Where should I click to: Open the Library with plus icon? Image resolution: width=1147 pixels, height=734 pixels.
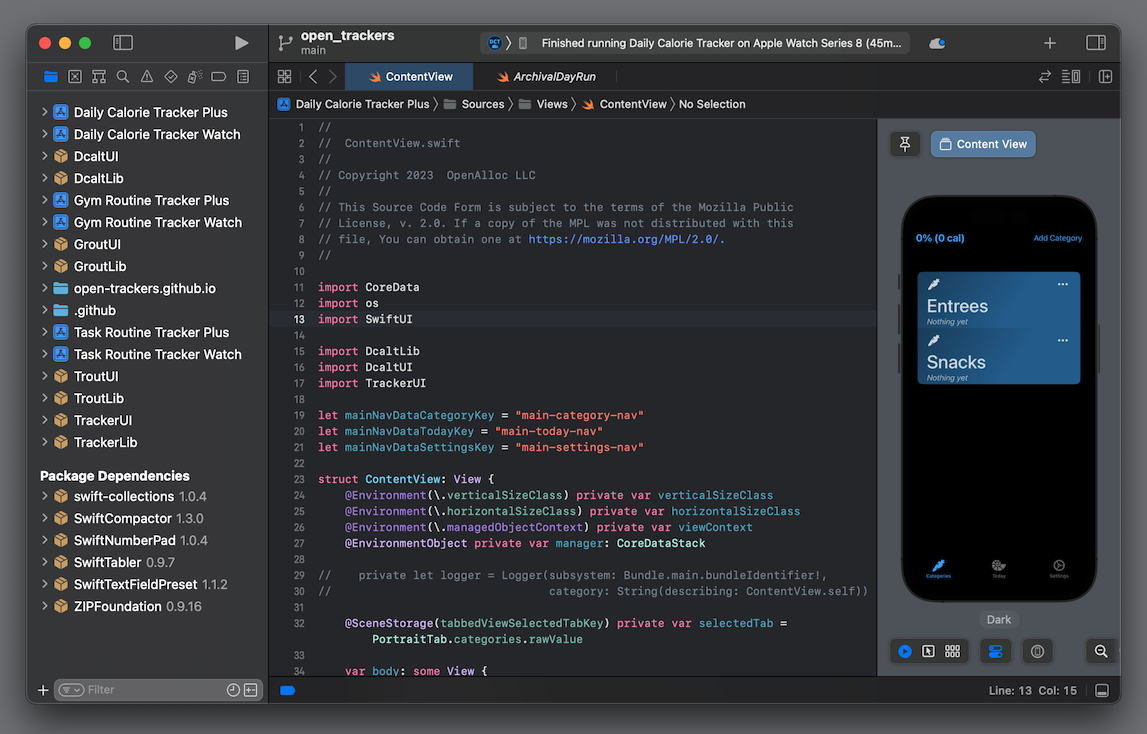coord(1050,43)
